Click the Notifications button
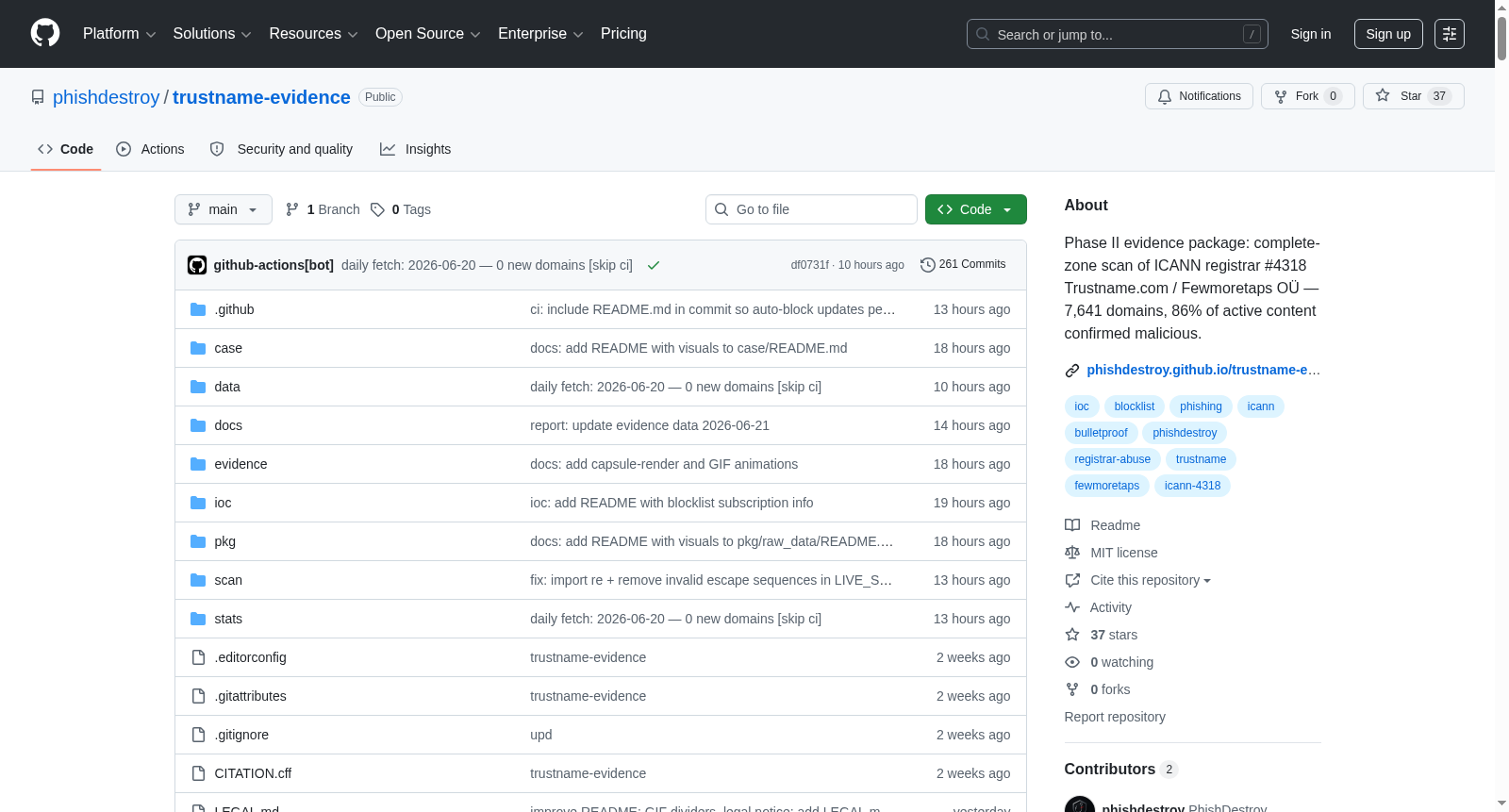This screenshot has width=1509, height=812. click(1200, 96)
